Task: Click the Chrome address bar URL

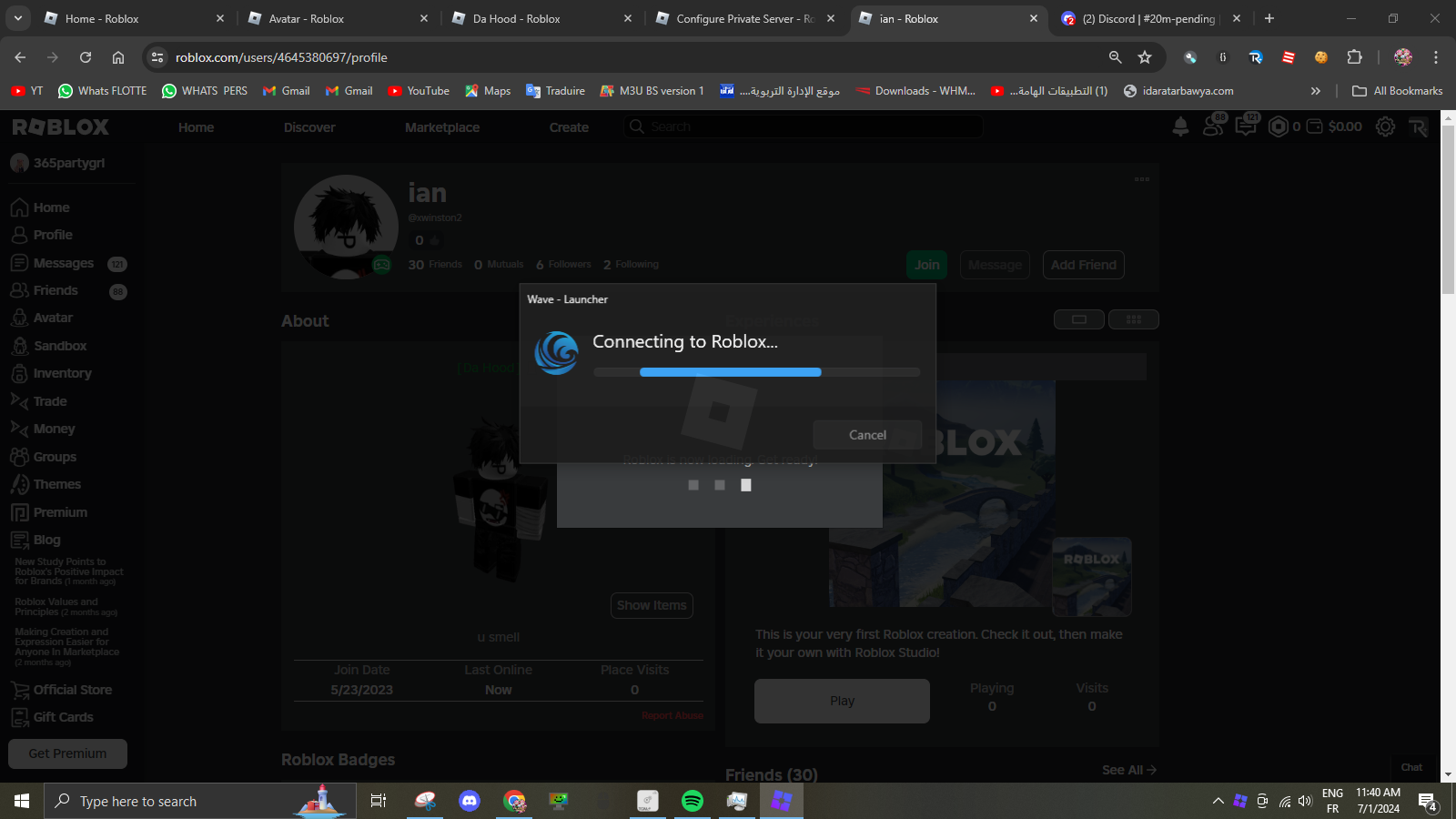Action: (281, 57)
